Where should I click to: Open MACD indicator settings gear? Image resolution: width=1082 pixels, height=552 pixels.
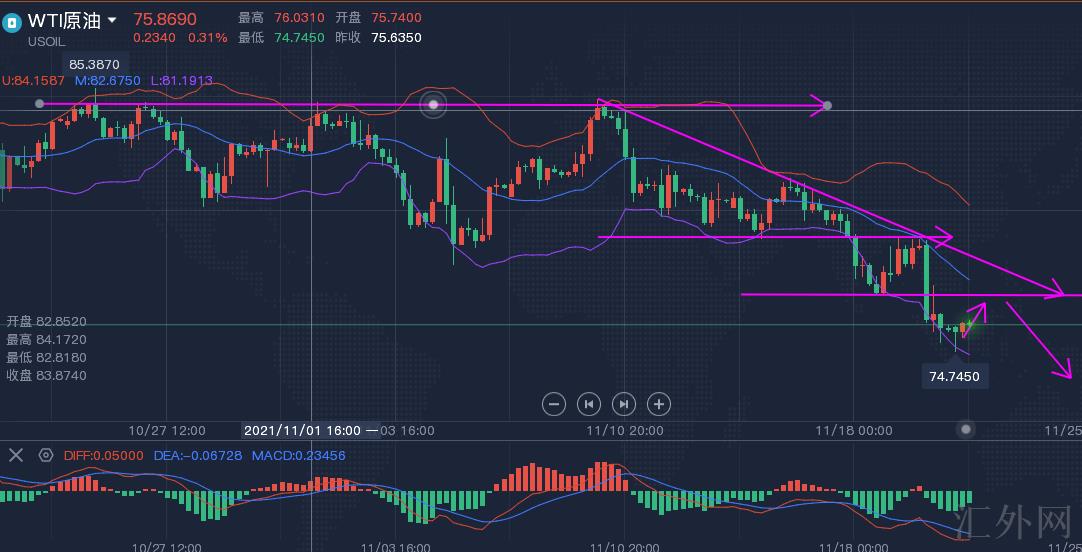45,455
